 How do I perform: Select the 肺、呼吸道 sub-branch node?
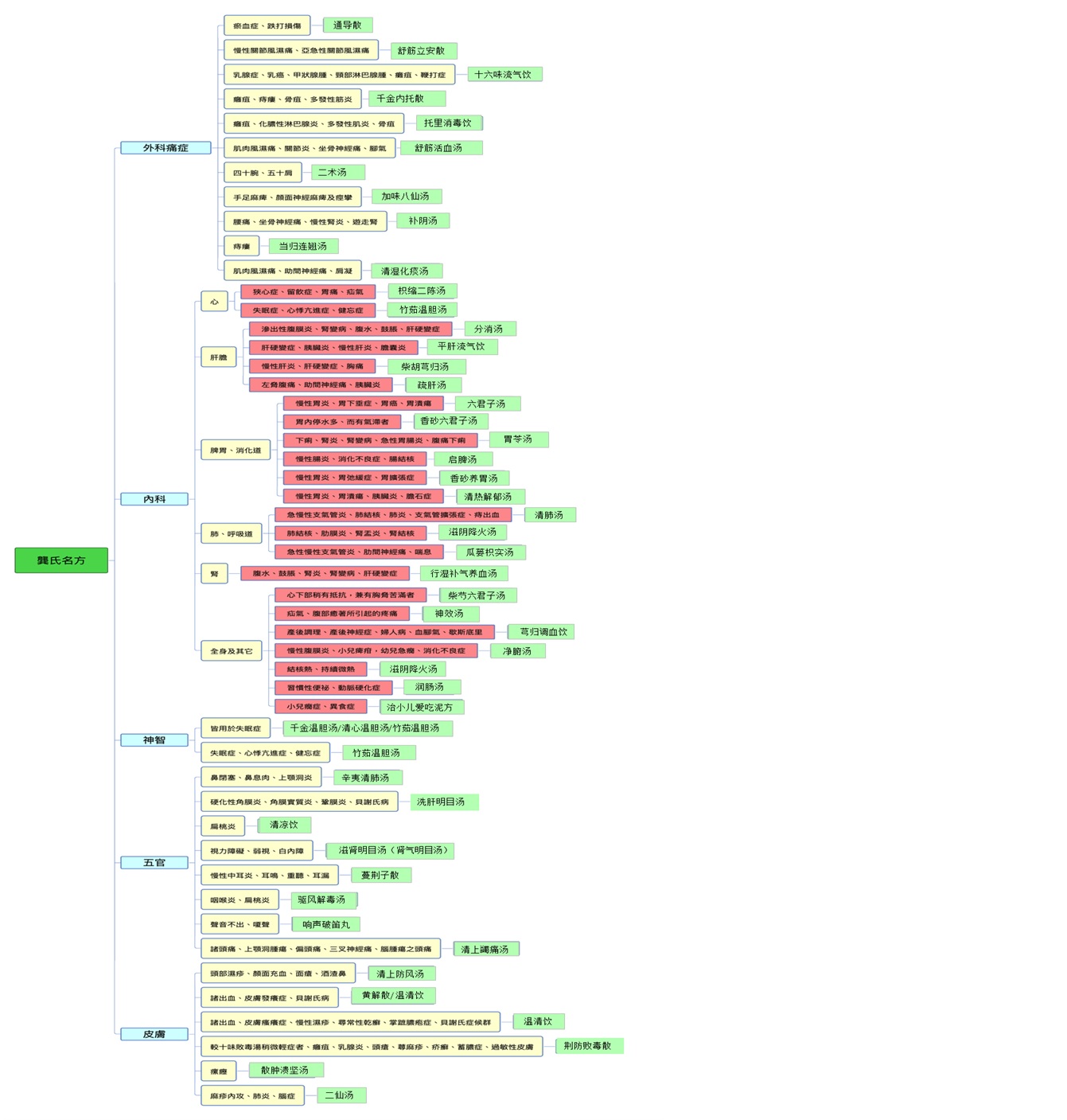pyautogui.click(x=231, y=533)
